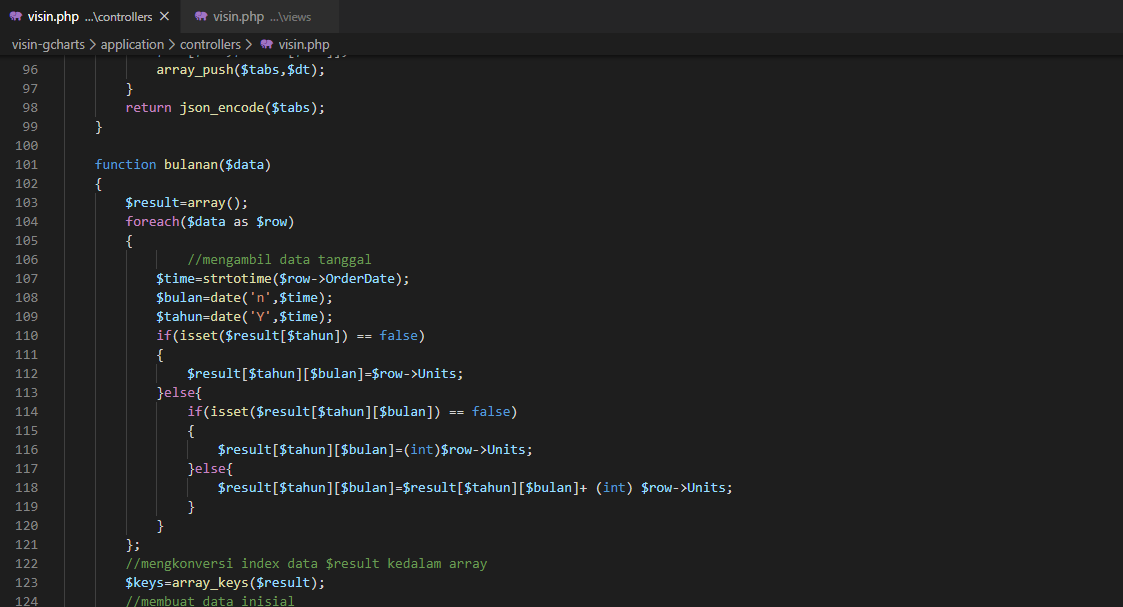Click PHP file icon in breadcrumb bar
Screen dimensions: 1123x607
266,44
